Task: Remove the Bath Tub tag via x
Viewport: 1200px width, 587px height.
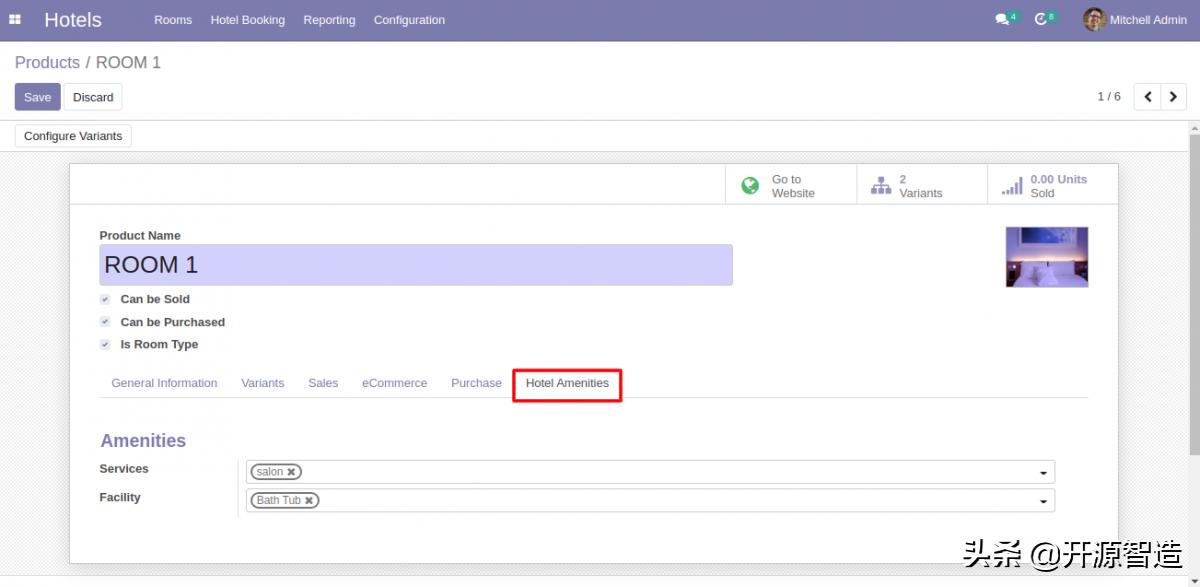Action: (x=309, y=501)
